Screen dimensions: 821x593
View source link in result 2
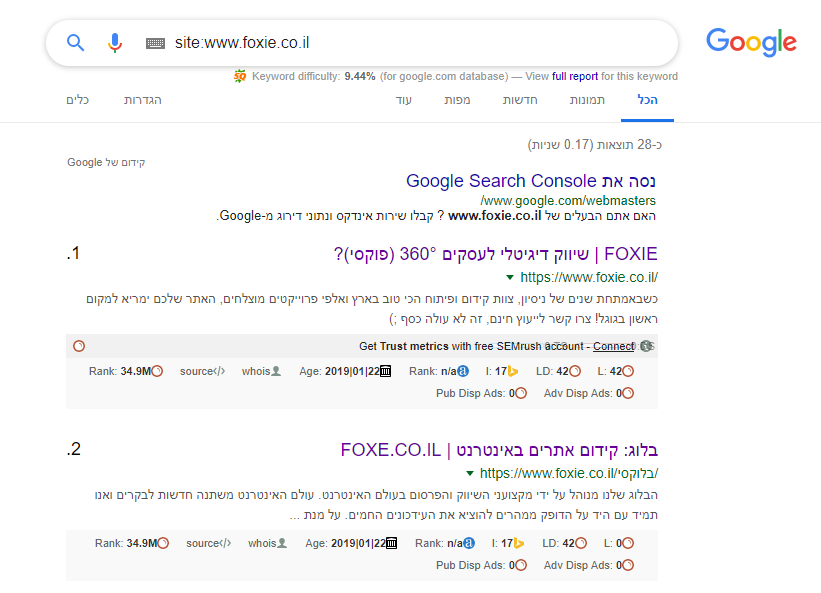pos(208,543)
